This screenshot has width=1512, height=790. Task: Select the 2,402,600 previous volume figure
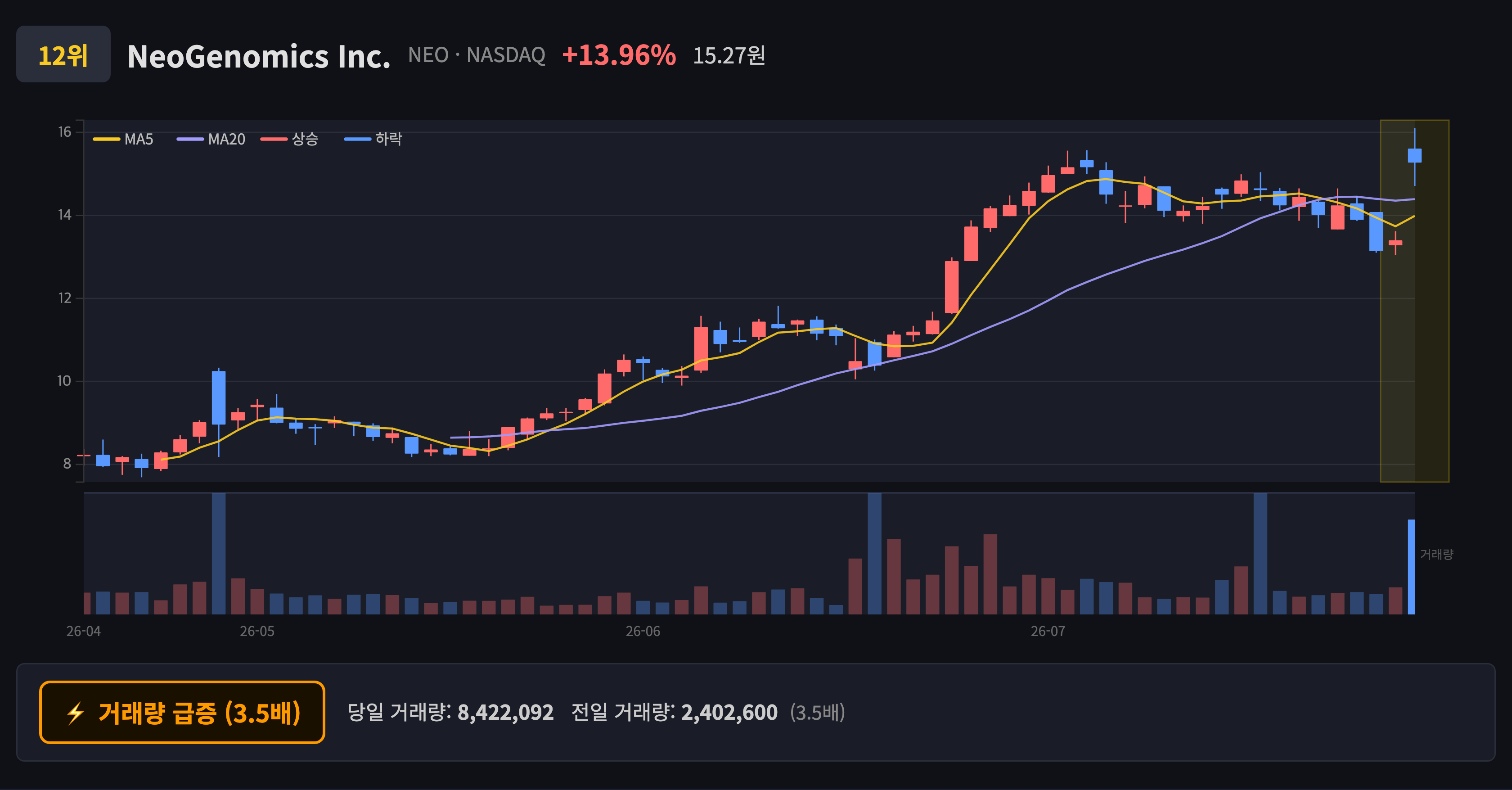pos(729,713)
